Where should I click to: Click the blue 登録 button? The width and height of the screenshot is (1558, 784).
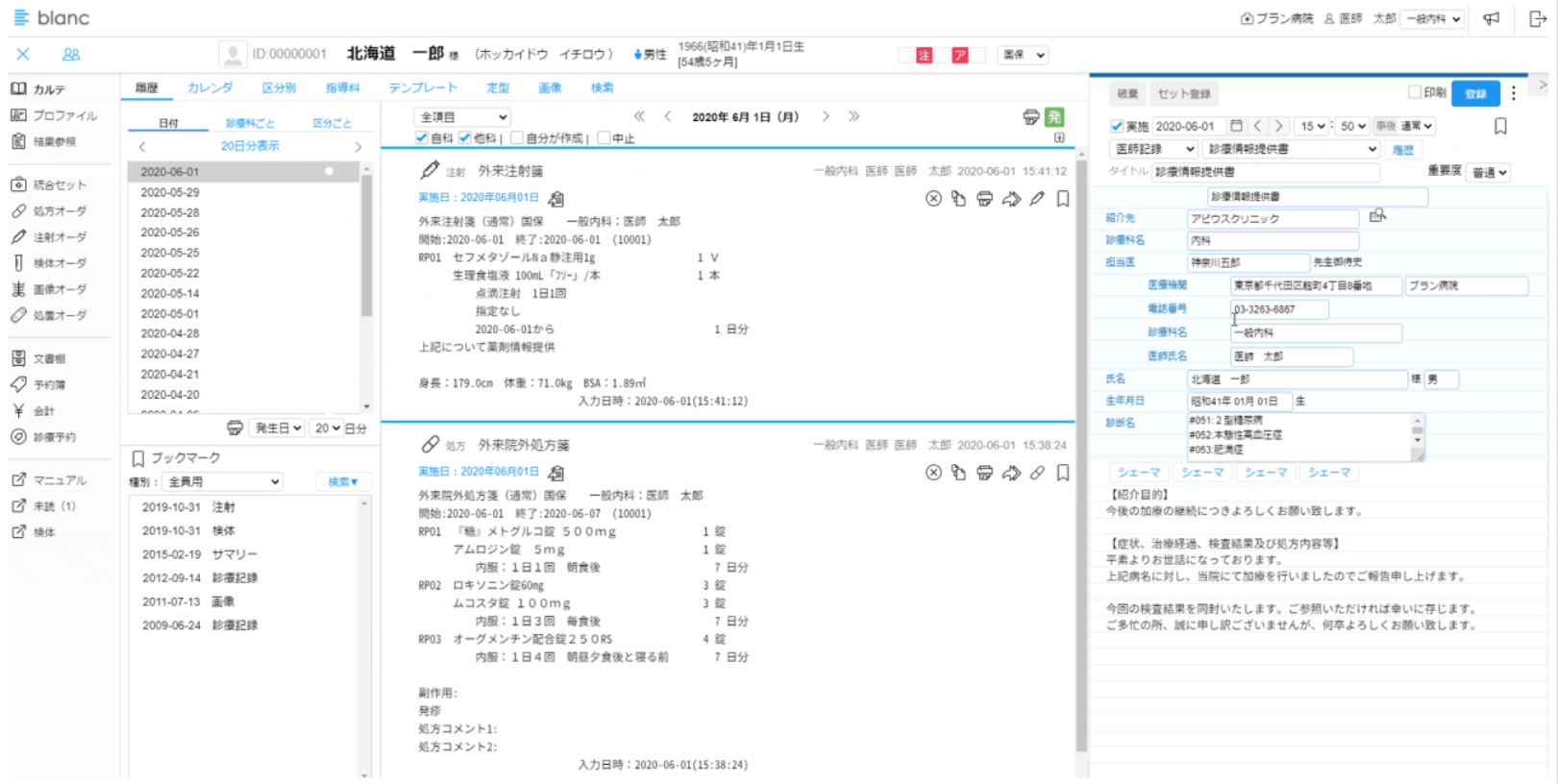[x=1474, y=93]
